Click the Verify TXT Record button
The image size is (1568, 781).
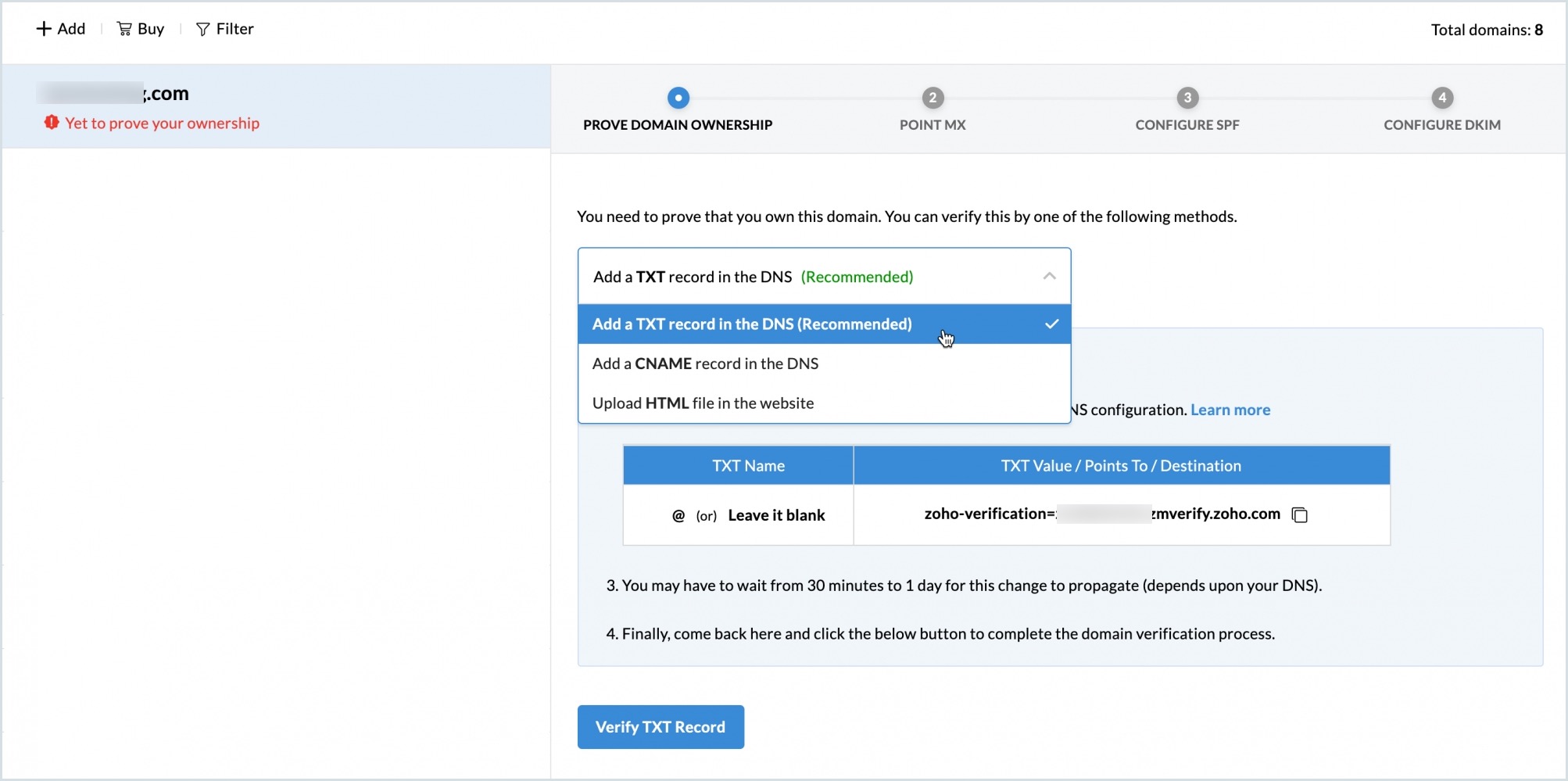[660, 727]
